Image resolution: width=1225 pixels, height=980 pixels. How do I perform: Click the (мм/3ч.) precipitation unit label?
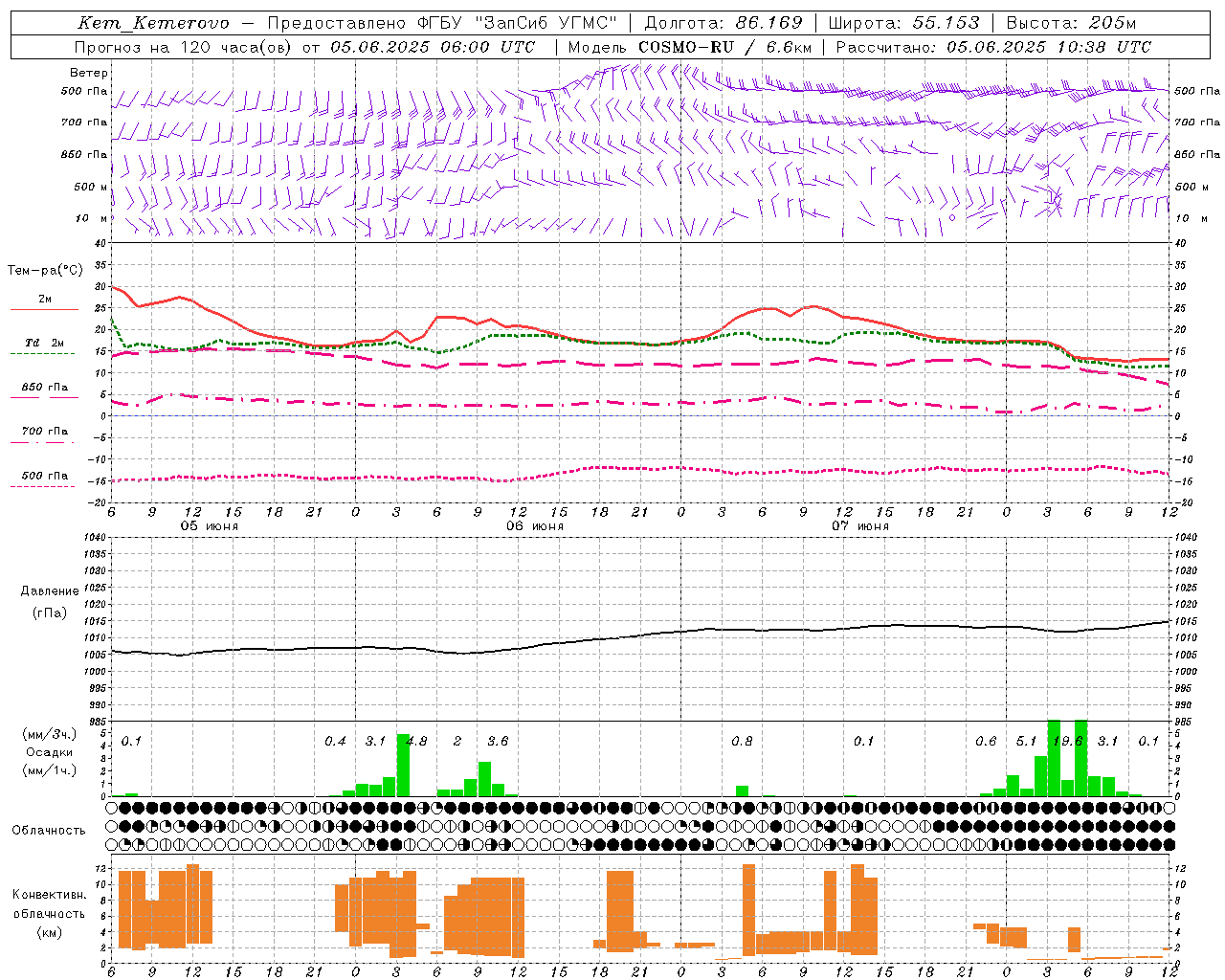click(x=49, y=735)
